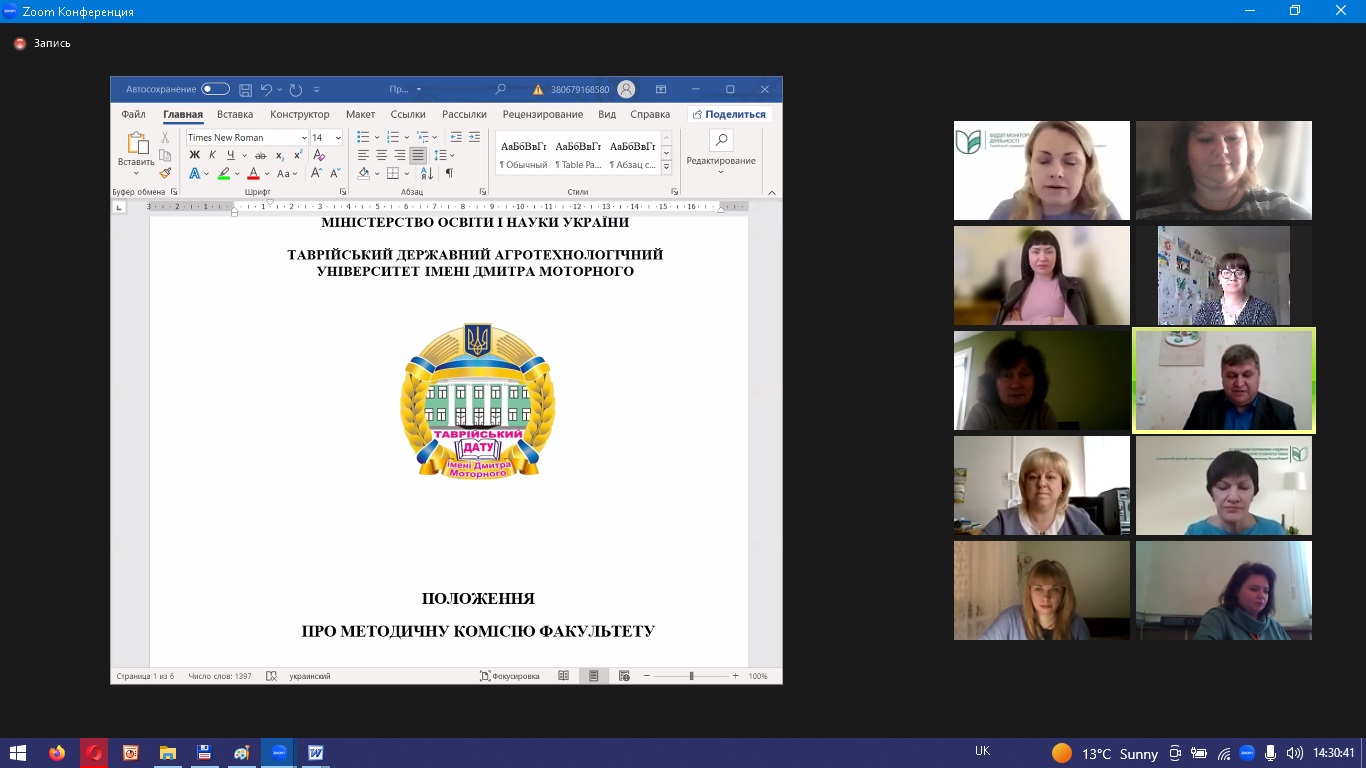Open Firefox from the taskbar
The height and width of the screenshot is (768, 1366).
click(56, 753)
